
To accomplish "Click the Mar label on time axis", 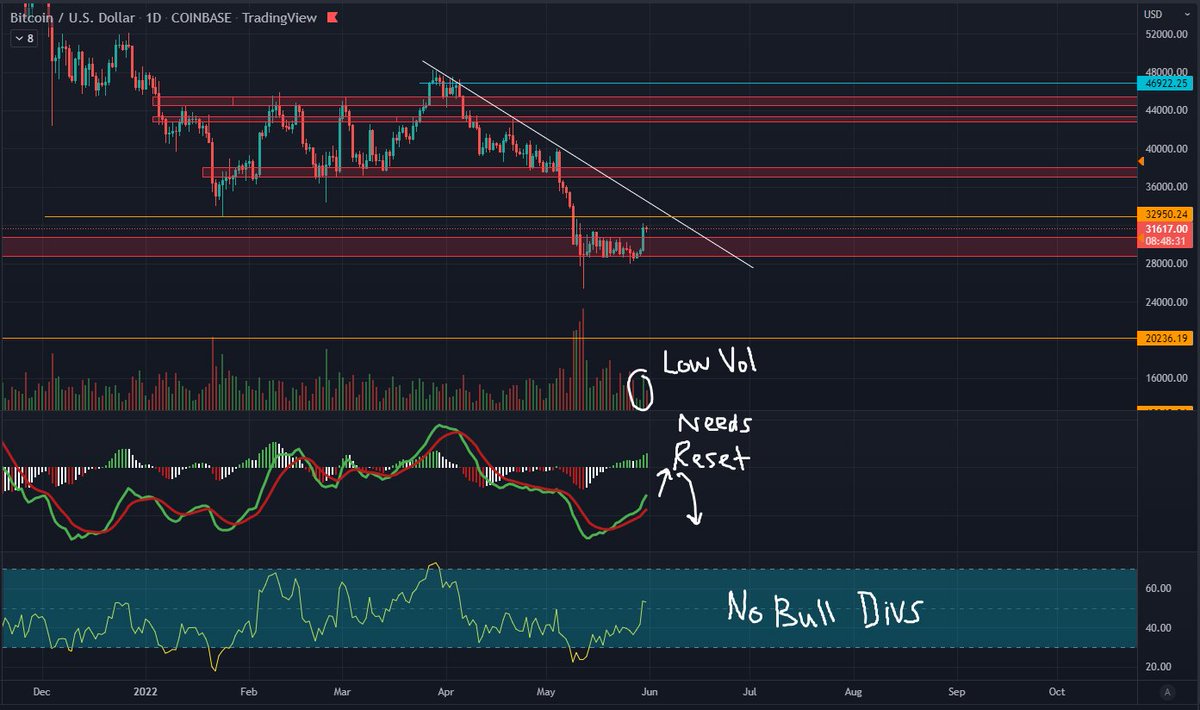I will 343,691.
